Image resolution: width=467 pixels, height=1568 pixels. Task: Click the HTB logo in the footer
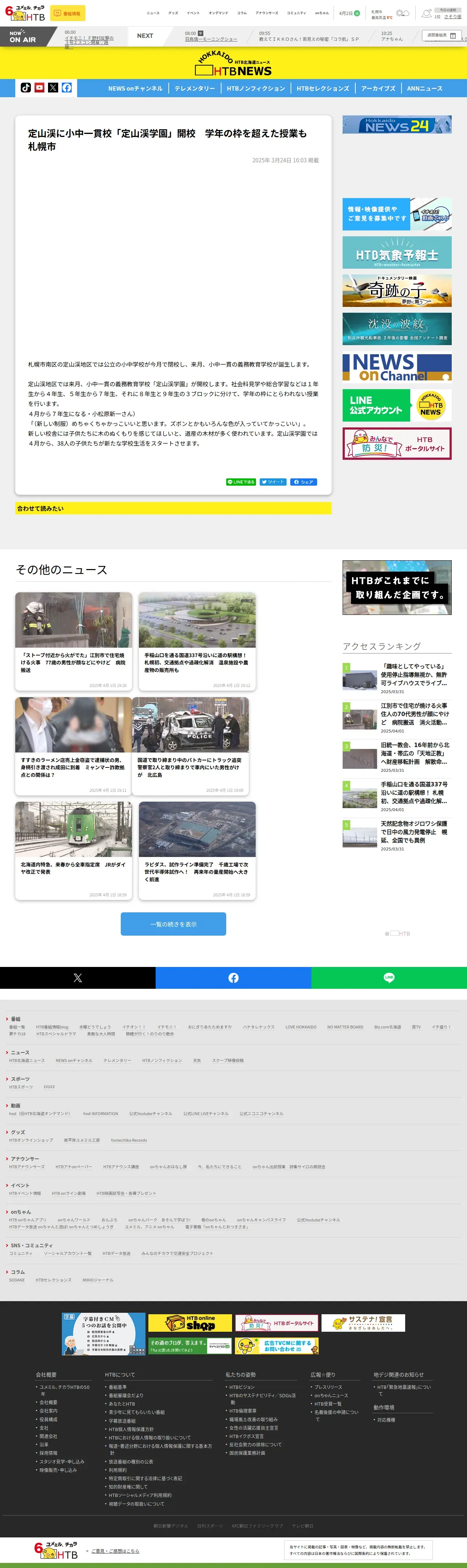[x=56, y=1550]
